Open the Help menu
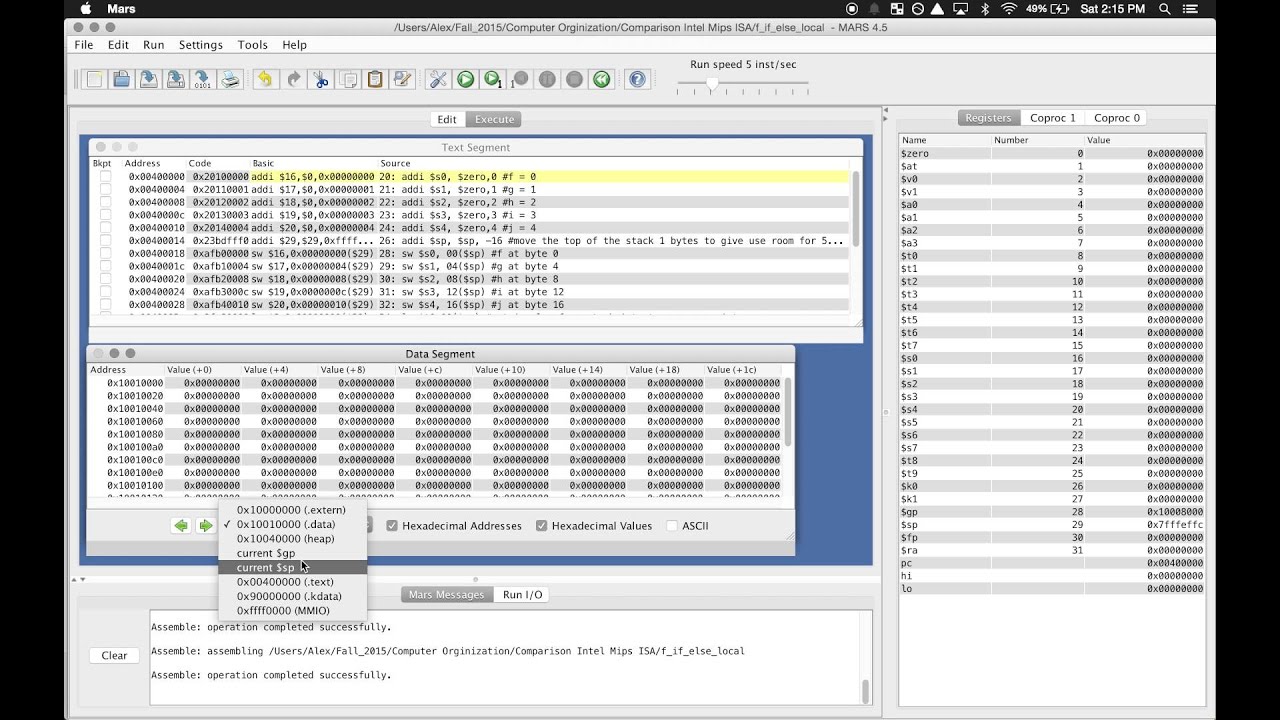The height and width of the screenshot is (720, 1280). click(x=294, y=45)
